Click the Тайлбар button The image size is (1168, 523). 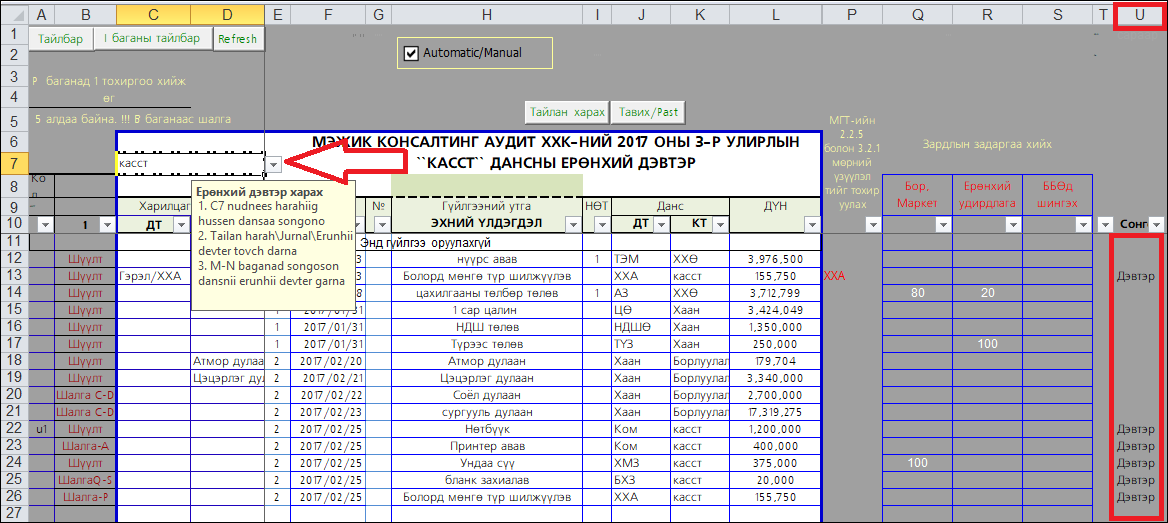click(x=61, y=39)
